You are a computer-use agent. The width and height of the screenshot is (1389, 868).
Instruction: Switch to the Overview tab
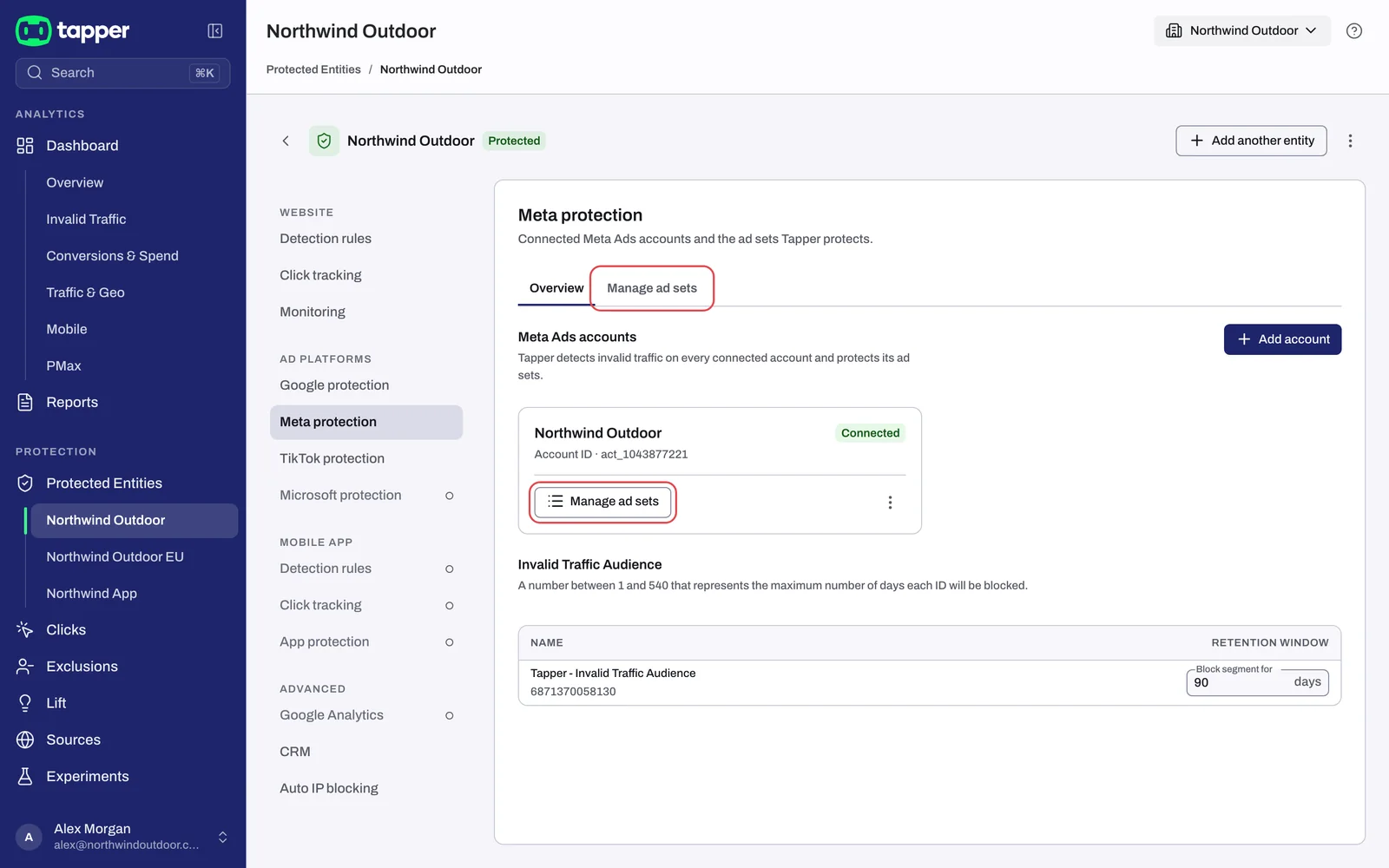click(556, 288)
